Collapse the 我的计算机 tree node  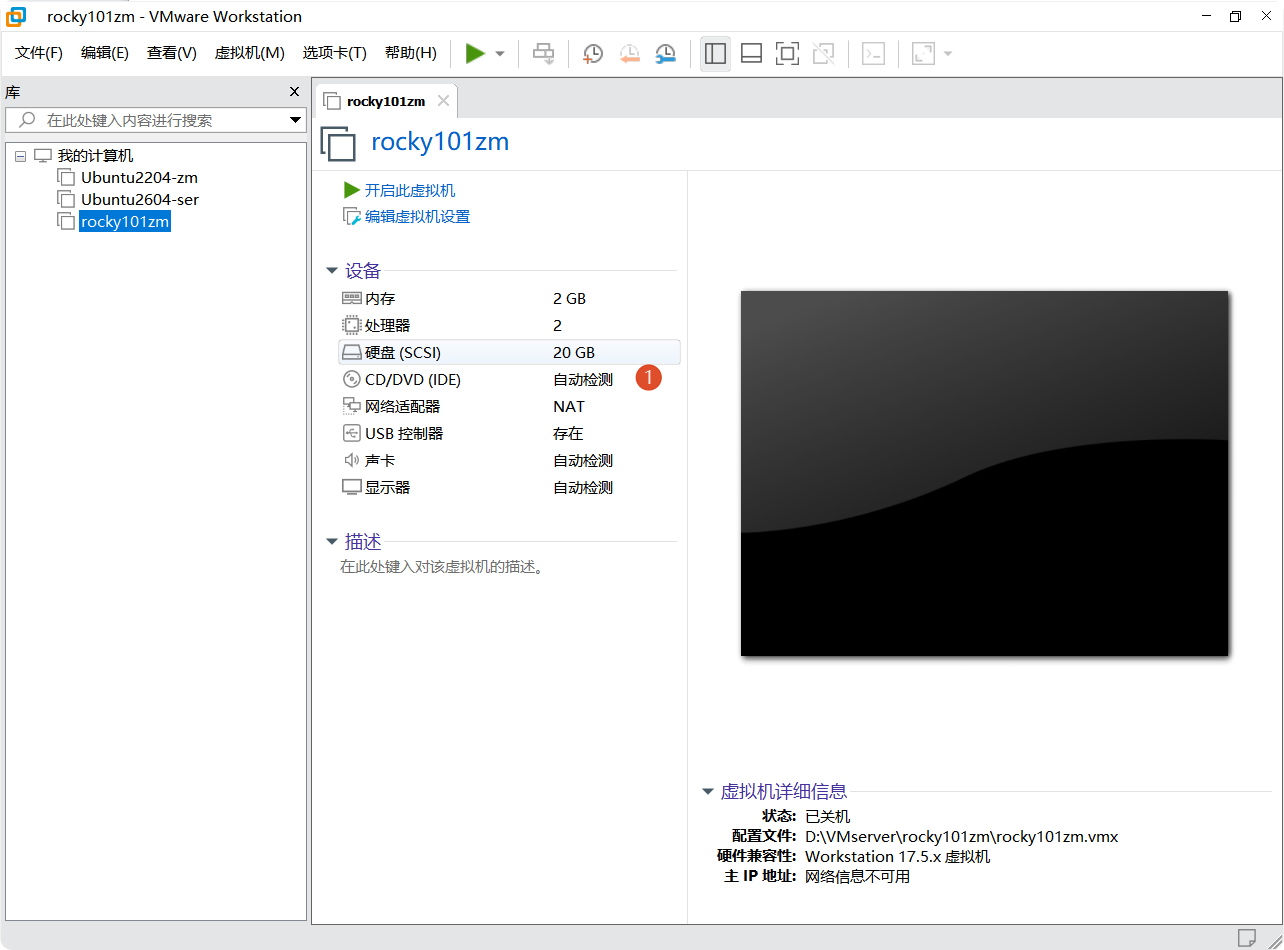[x=20, y=157]
